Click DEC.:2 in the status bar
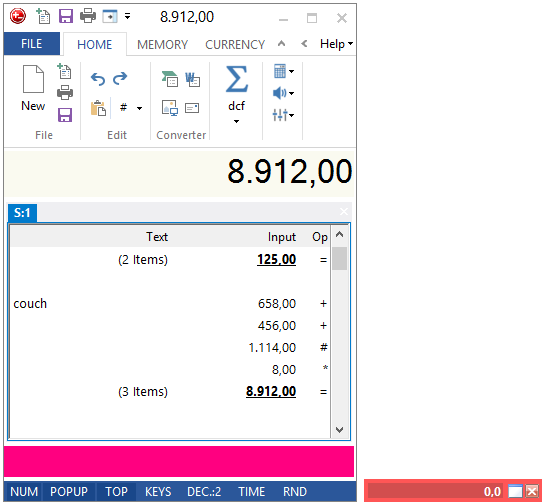The height and width of the screenshot is (504, 545). point(204,491)
